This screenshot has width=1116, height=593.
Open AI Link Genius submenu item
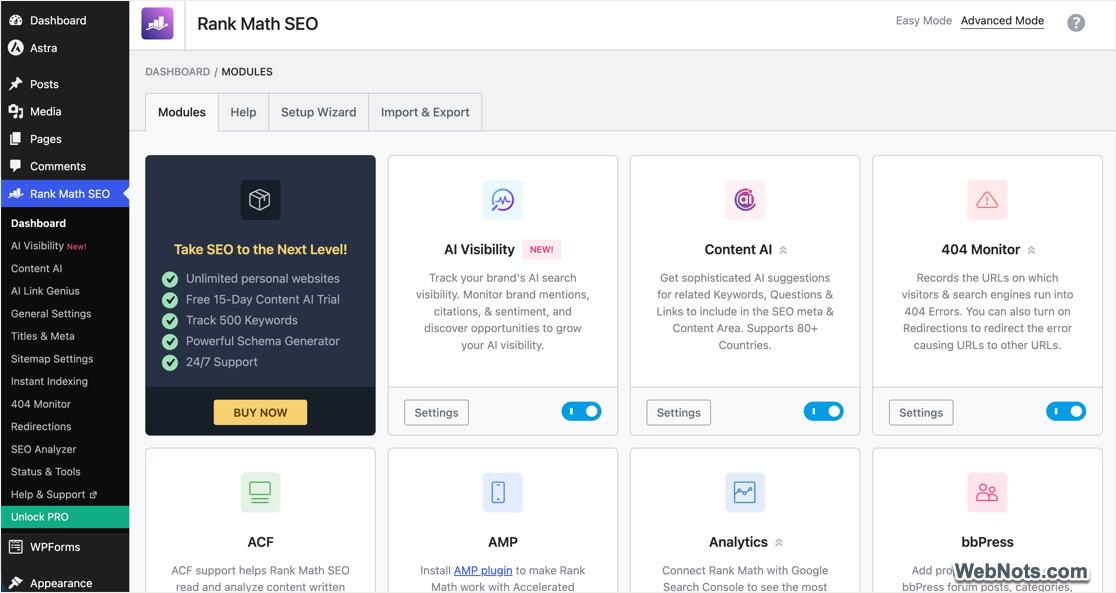[45, 291]
